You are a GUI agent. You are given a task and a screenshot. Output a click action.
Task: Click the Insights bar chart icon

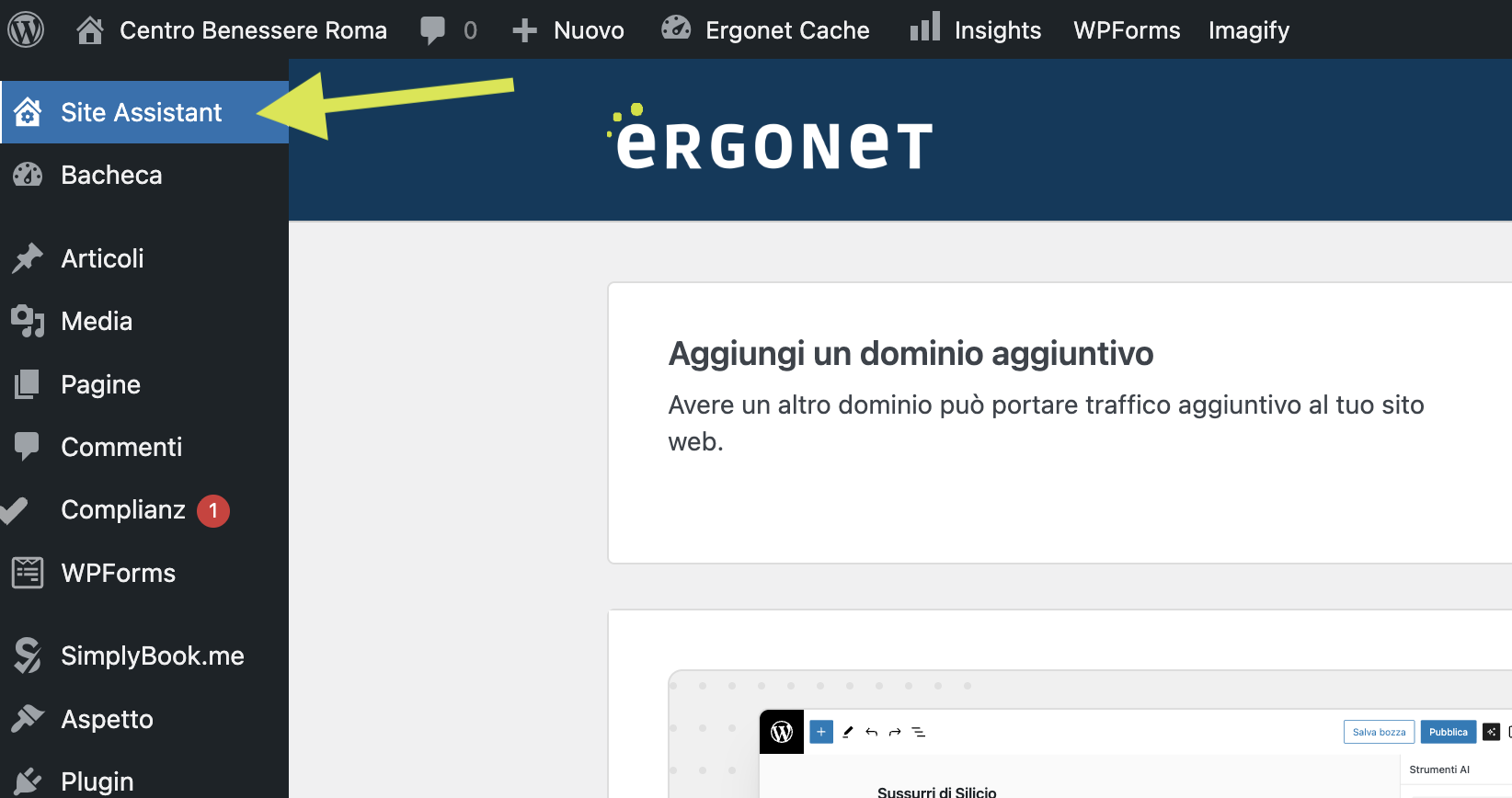(x=925, y=27)
